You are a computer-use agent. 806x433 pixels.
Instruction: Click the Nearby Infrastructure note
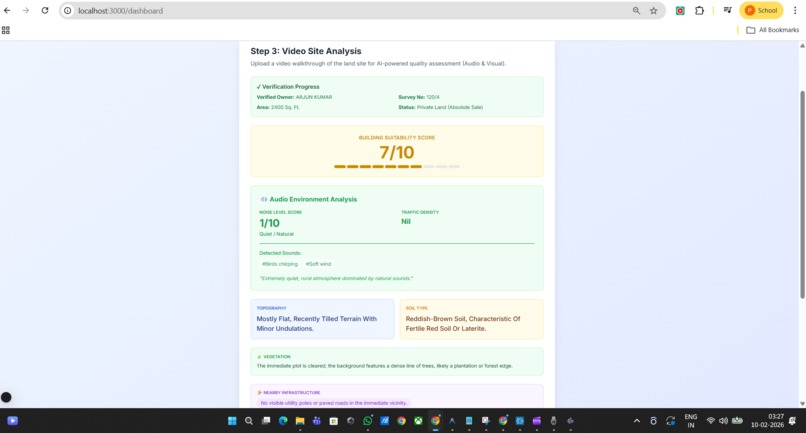point(334,403)
